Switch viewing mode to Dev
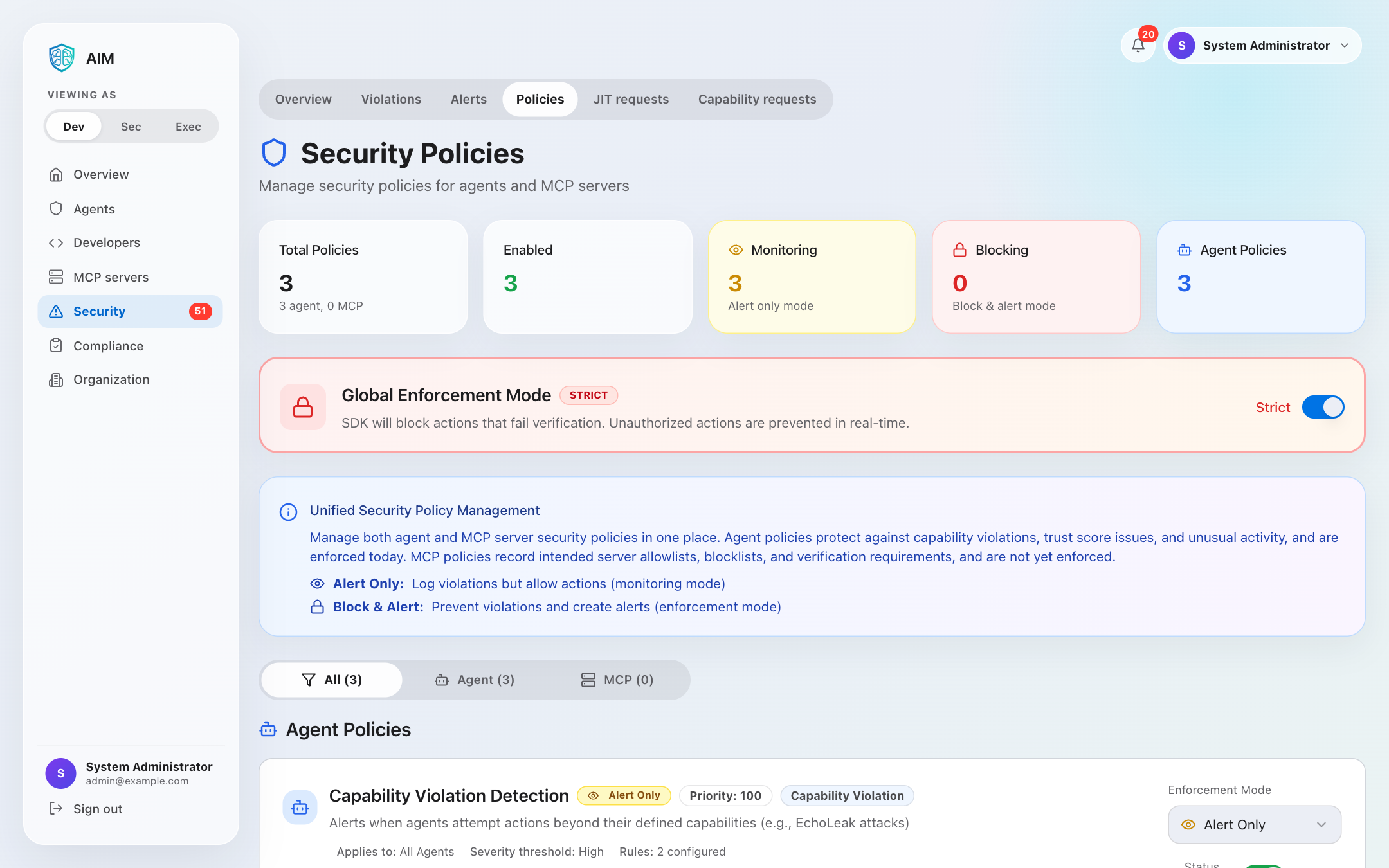This screenshot has width=1389, height=868. click(x=74, y=126)
